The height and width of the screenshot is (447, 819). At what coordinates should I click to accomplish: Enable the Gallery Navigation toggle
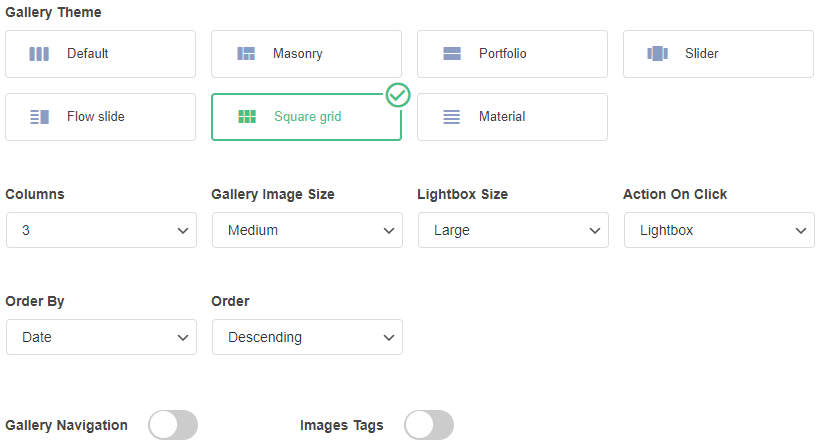(x=173, y=425)
